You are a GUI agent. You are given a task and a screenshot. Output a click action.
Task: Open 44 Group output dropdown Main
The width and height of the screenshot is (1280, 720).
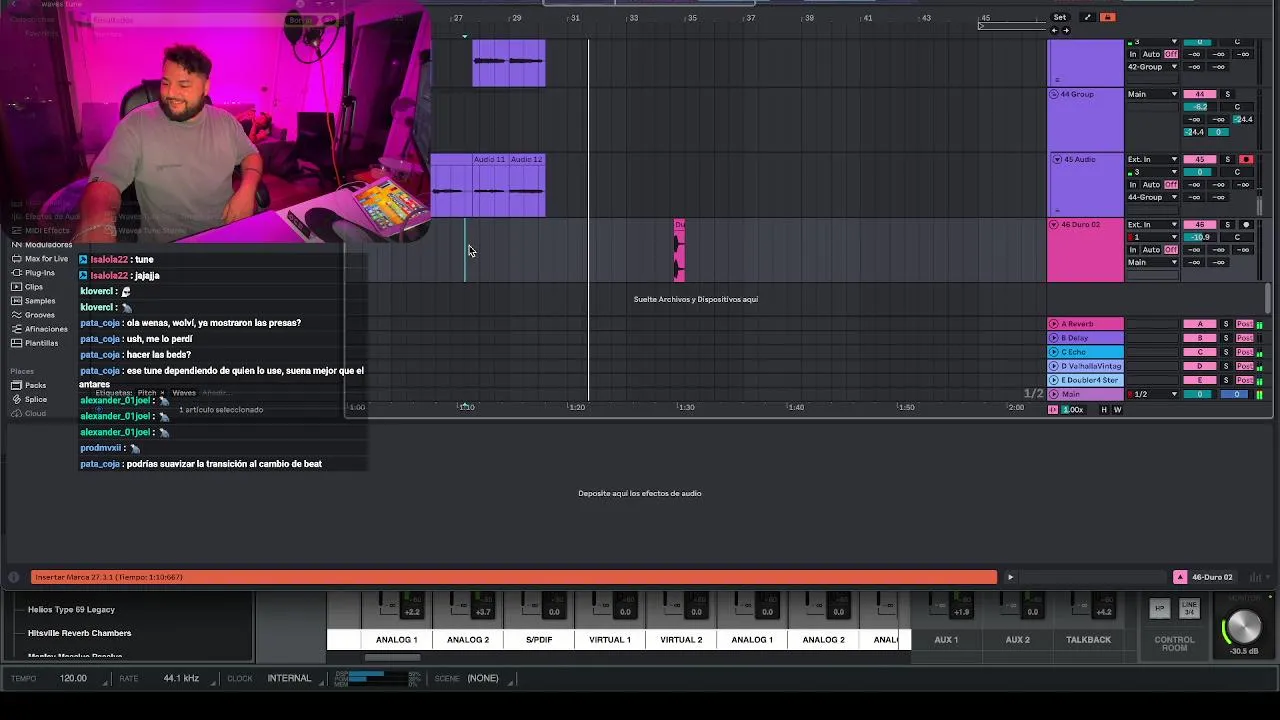click(x=1153, y=94)
